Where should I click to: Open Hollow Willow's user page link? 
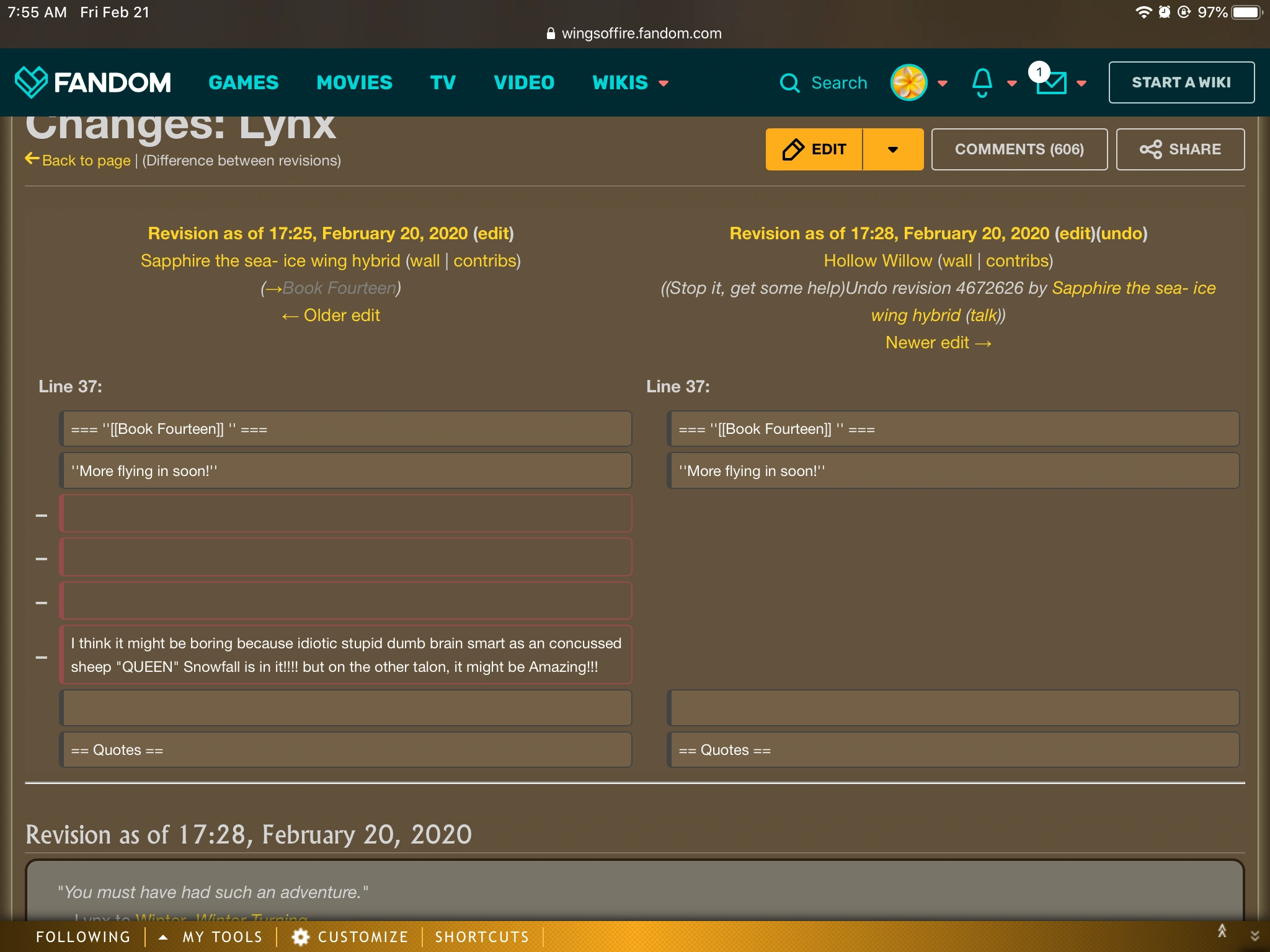coord(877,261)
